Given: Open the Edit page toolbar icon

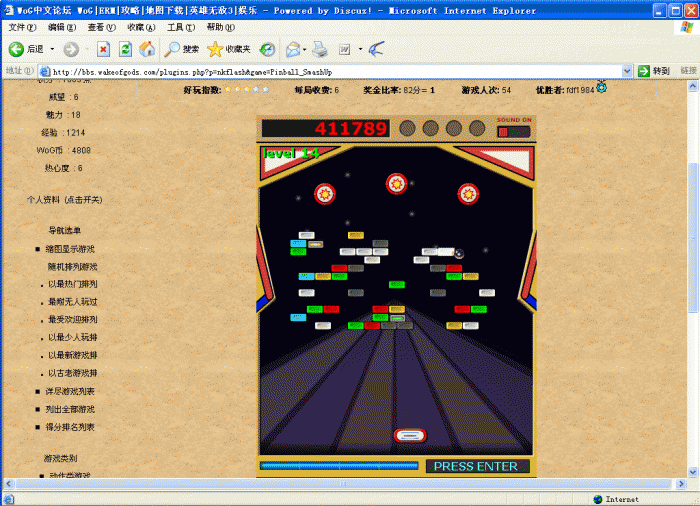Looking at the screenshot, I should click(345, 49).
